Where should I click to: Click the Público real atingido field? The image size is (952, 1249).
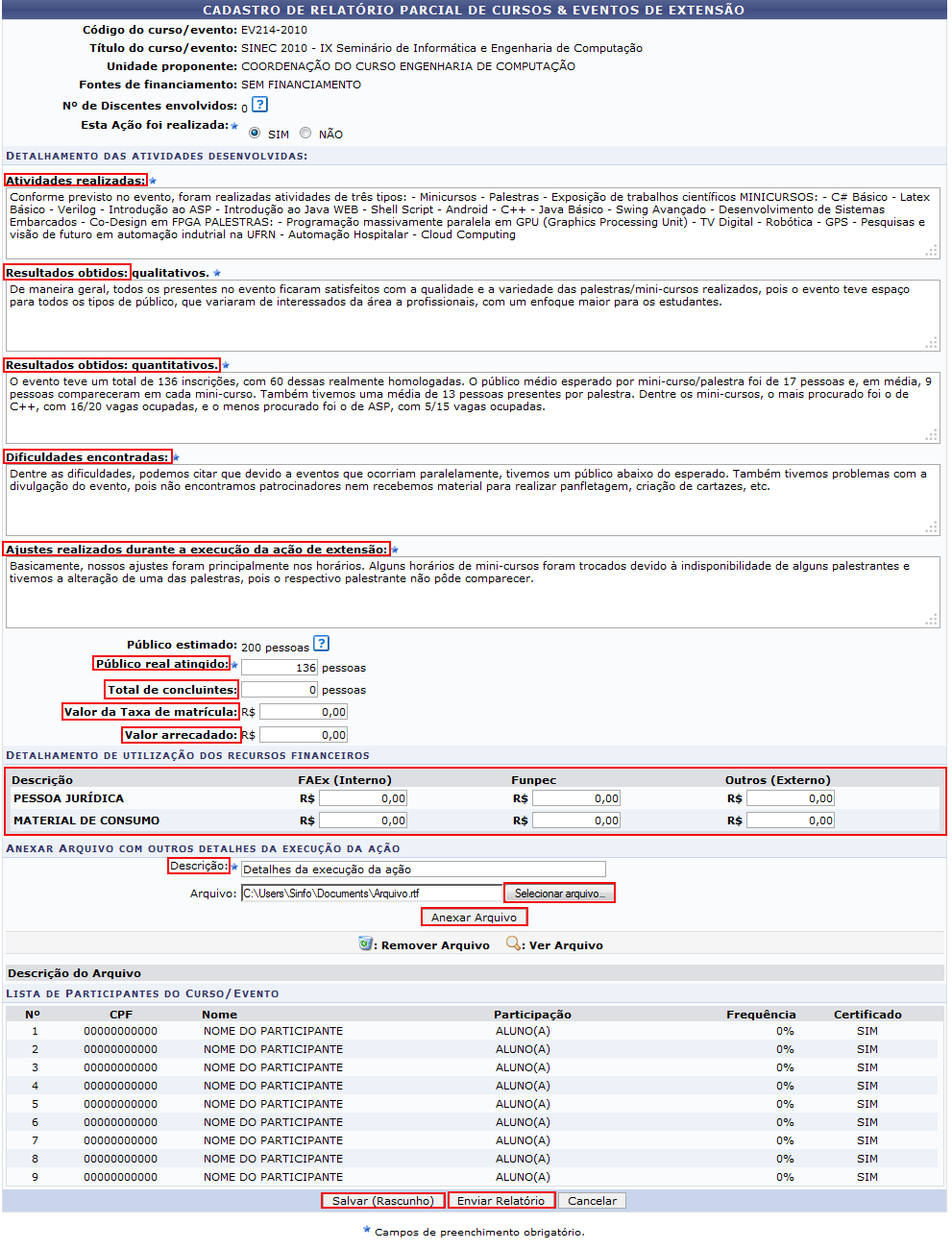(279, 668)
